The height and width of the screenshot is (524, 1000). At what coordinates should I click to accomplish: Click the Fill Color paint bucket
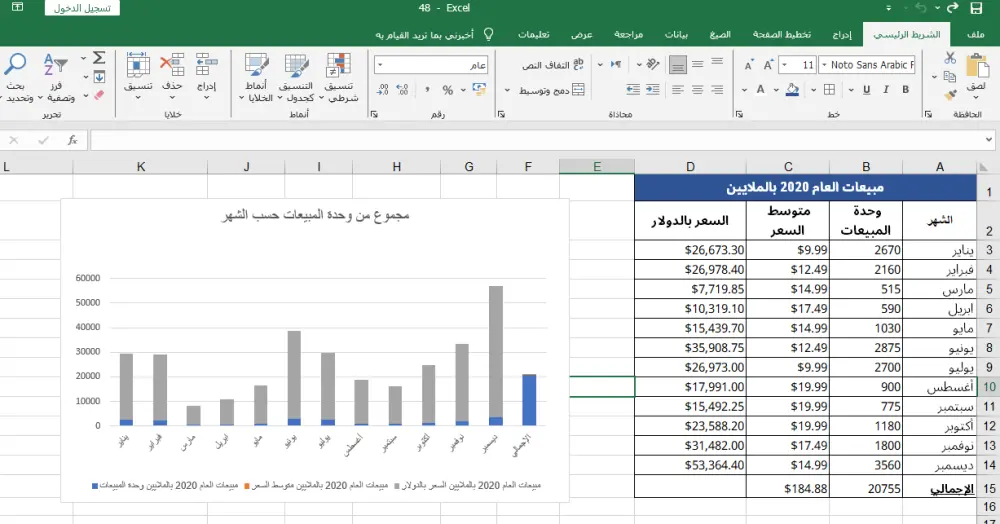click(x=793, y=90)
